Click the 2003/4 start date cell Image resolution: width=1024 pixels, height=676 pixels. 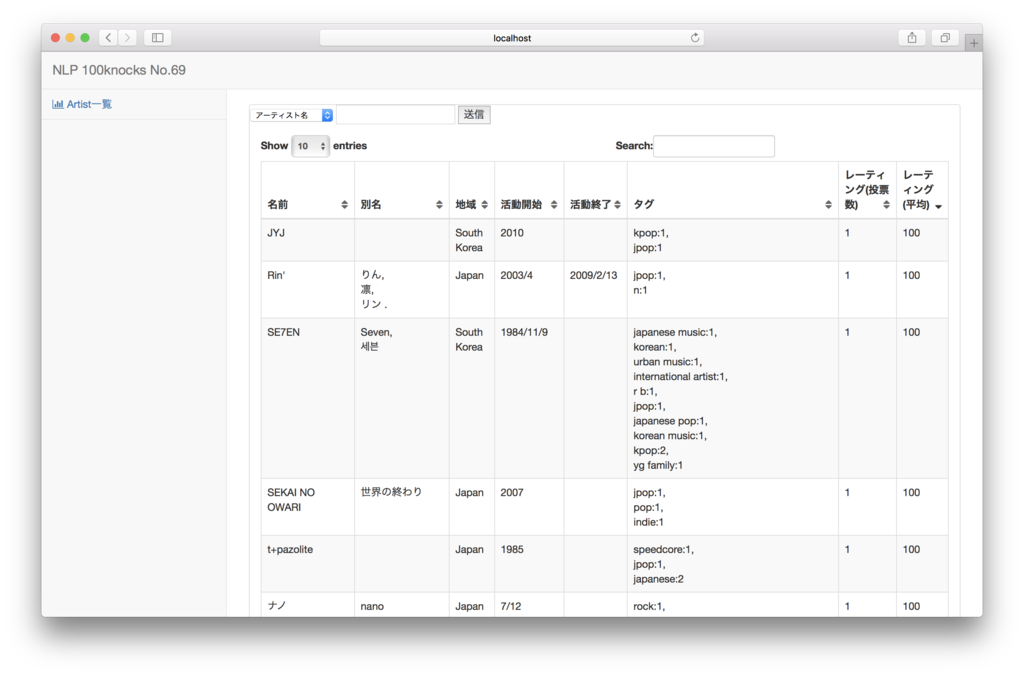click(529, 290)
